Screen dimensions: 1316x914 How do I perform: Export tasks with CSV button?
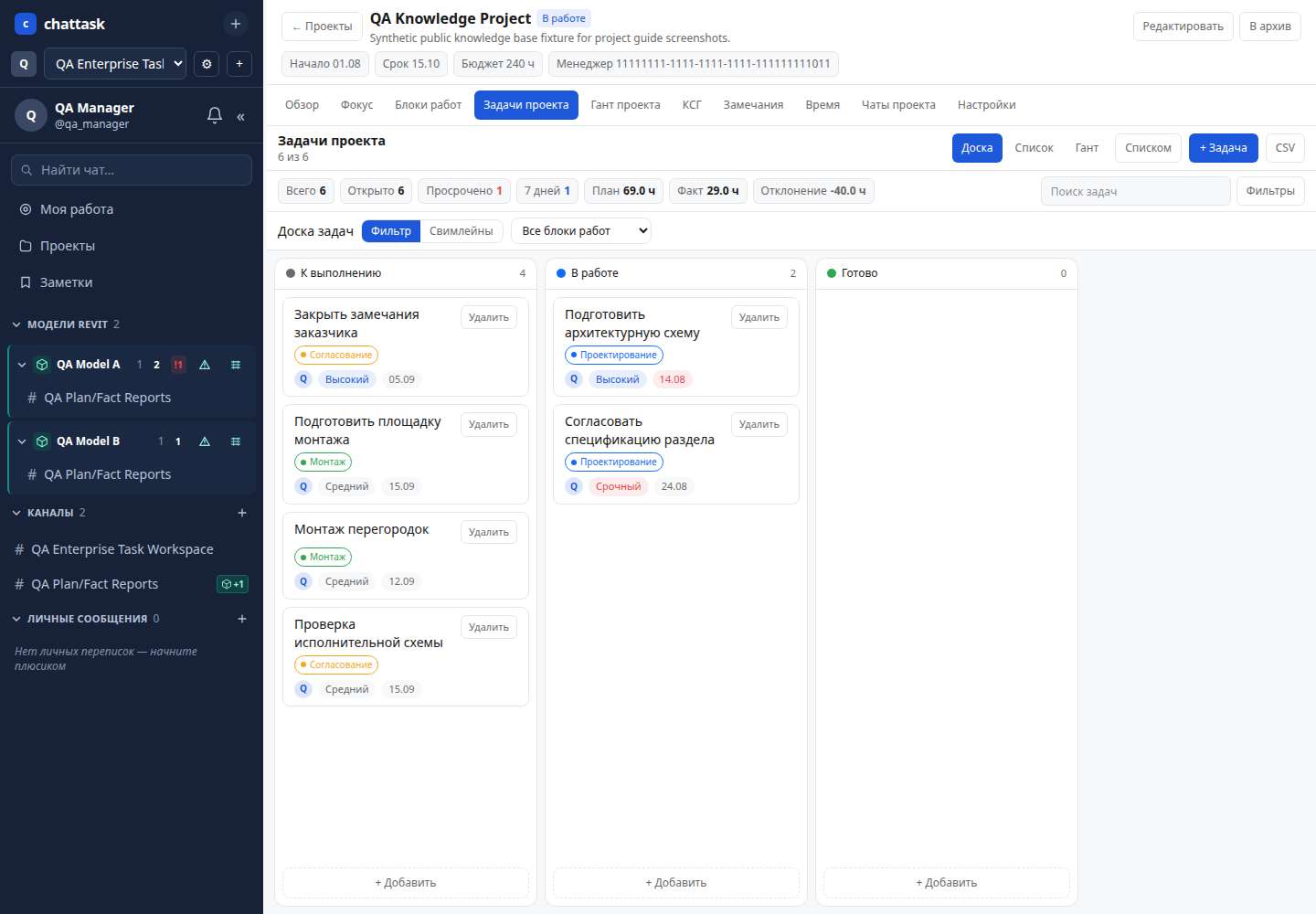pos(1285,148)
